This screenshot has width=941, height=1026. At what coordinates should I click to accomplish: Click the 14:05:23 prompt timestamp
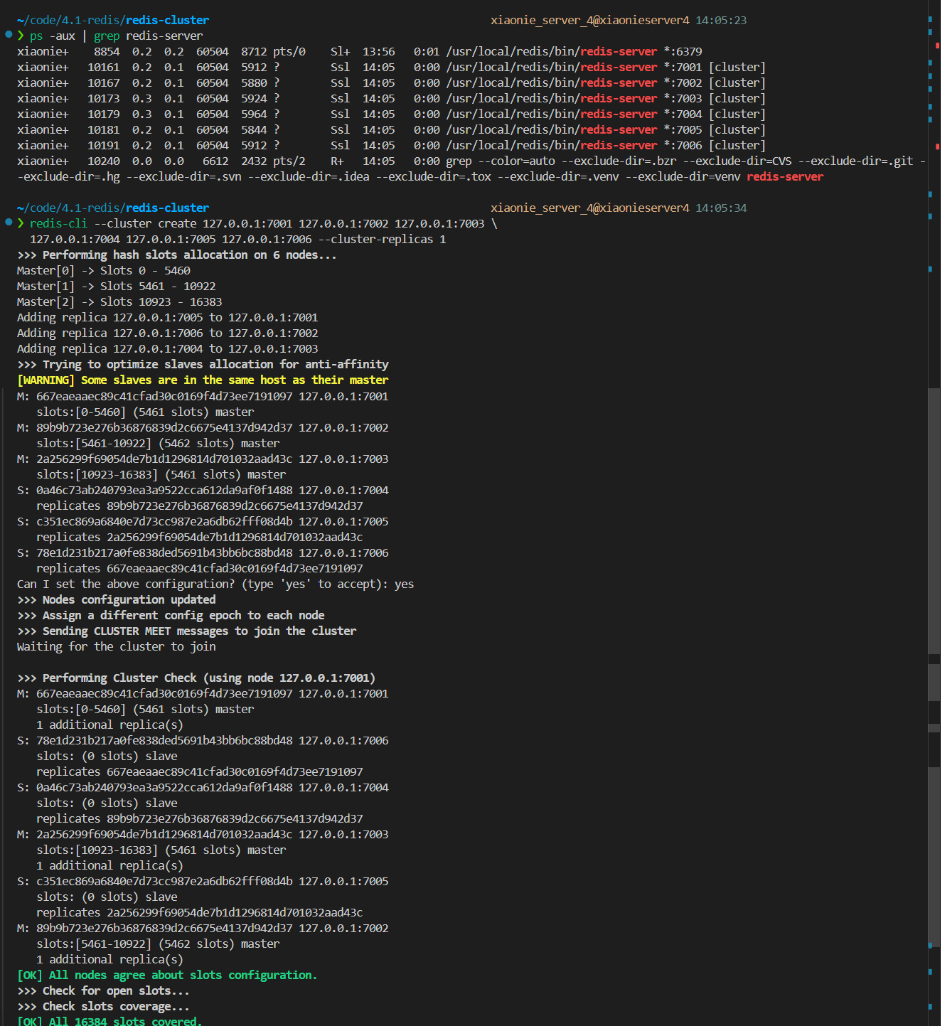pyautogui.click(x=720, y=20)
